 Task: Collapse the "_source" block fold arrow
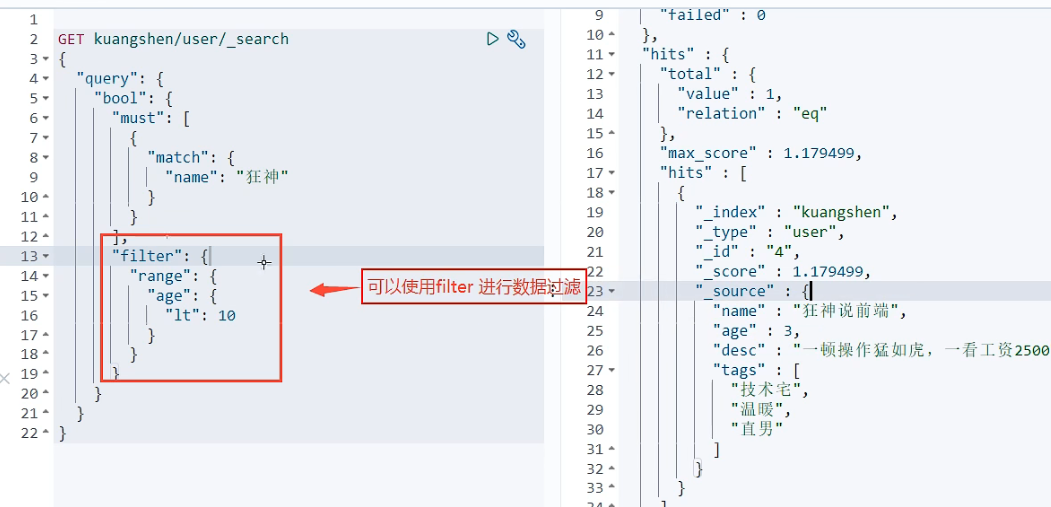point(611,291)
